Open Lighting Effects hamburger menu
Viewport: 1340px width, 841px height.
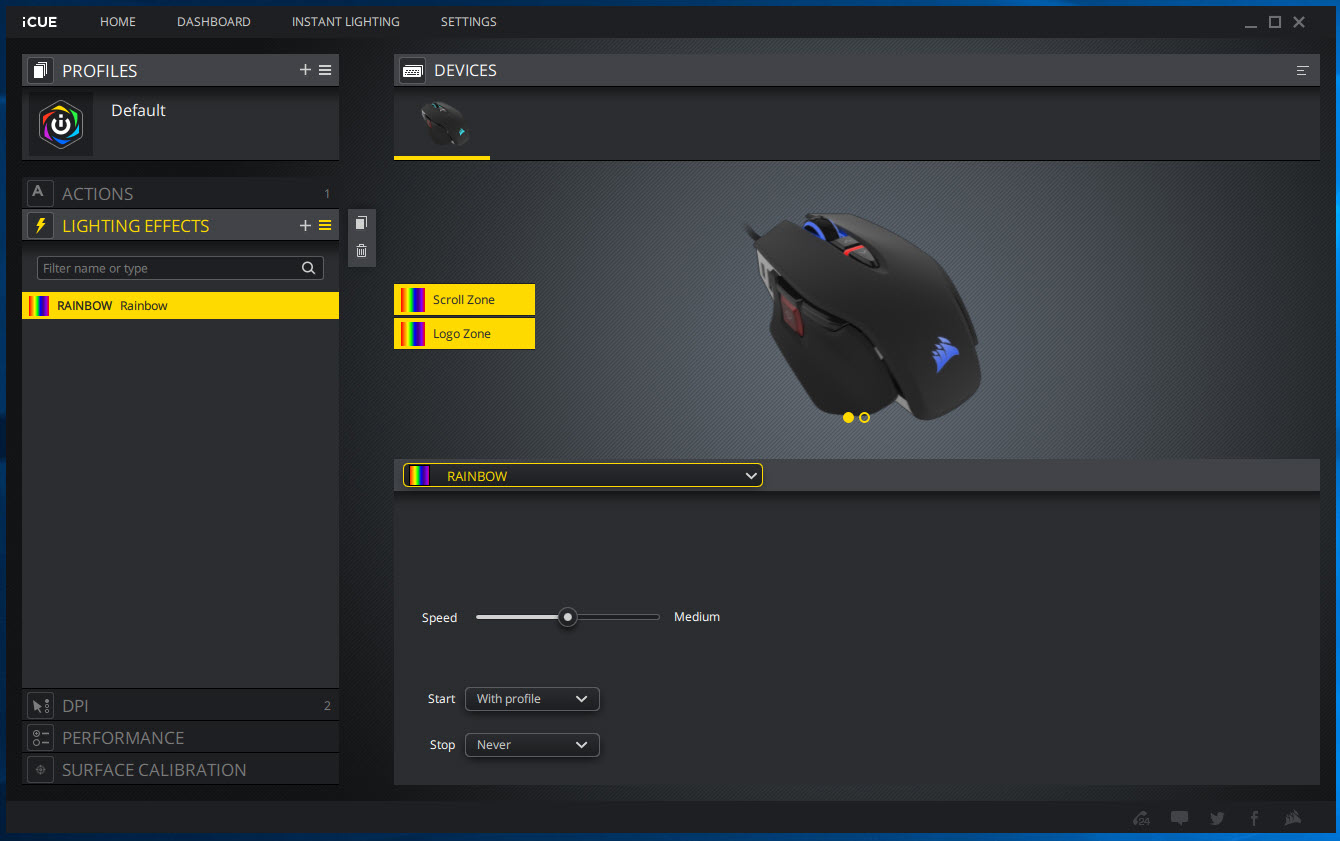click(x=325, y=225)
